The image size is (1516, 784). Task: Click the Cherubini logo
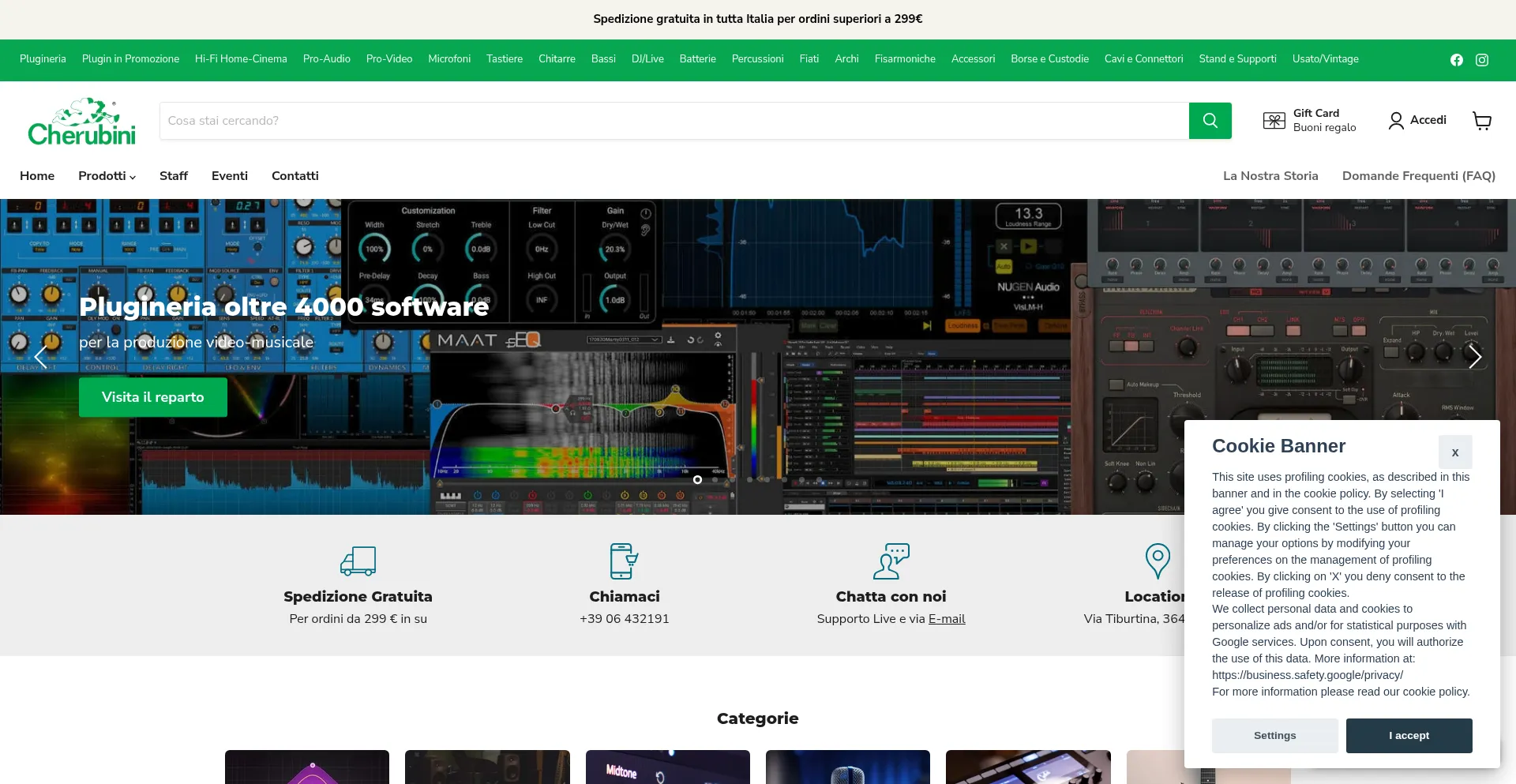coord(81,122)
